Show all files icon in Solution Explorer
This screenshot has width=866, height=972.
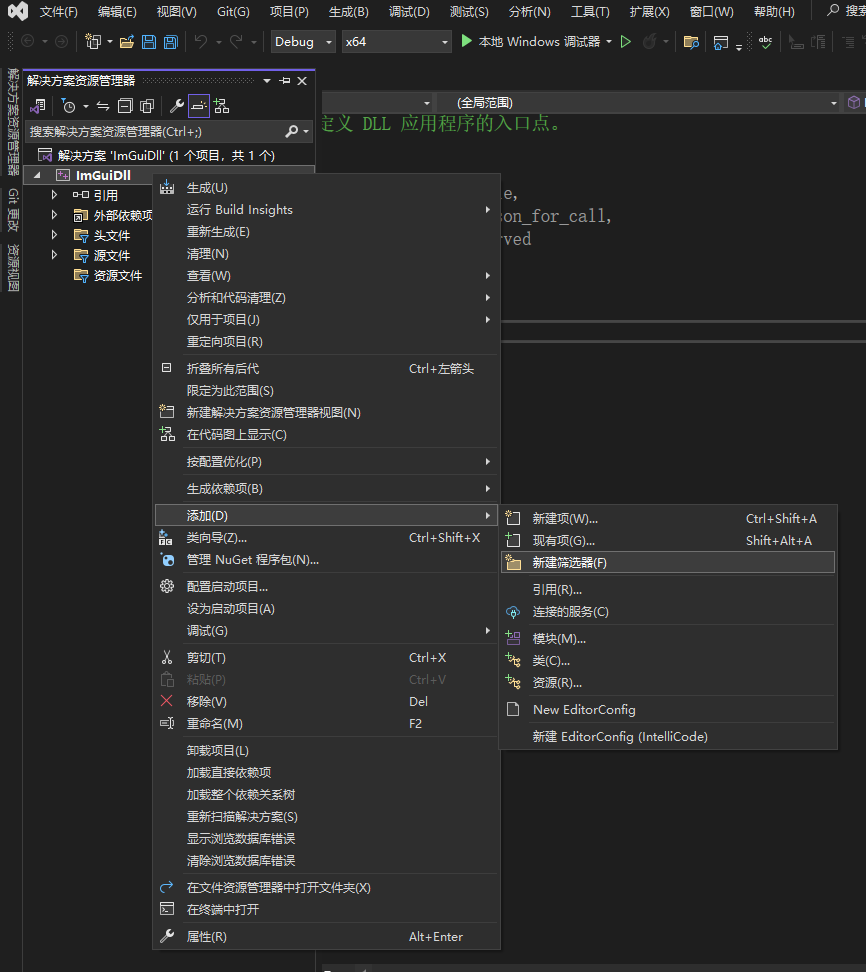147,106
